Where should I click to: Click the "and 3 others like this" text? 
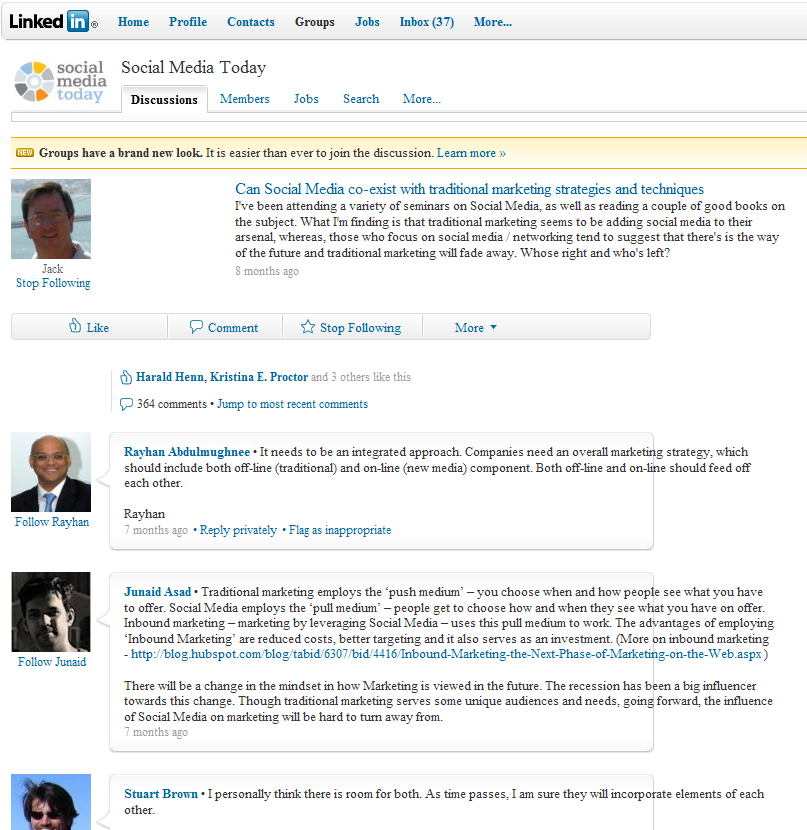[360, 377]
